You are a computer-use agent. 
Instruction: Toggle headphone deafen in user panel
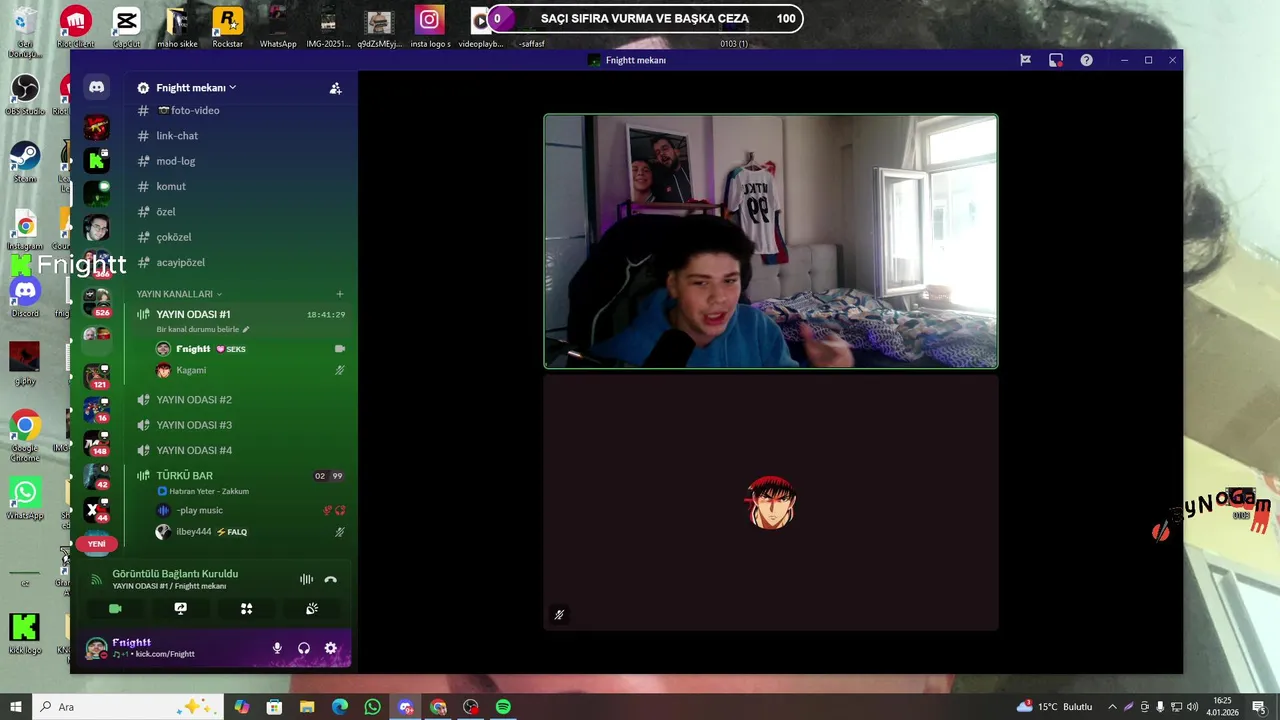coord(304,648)
